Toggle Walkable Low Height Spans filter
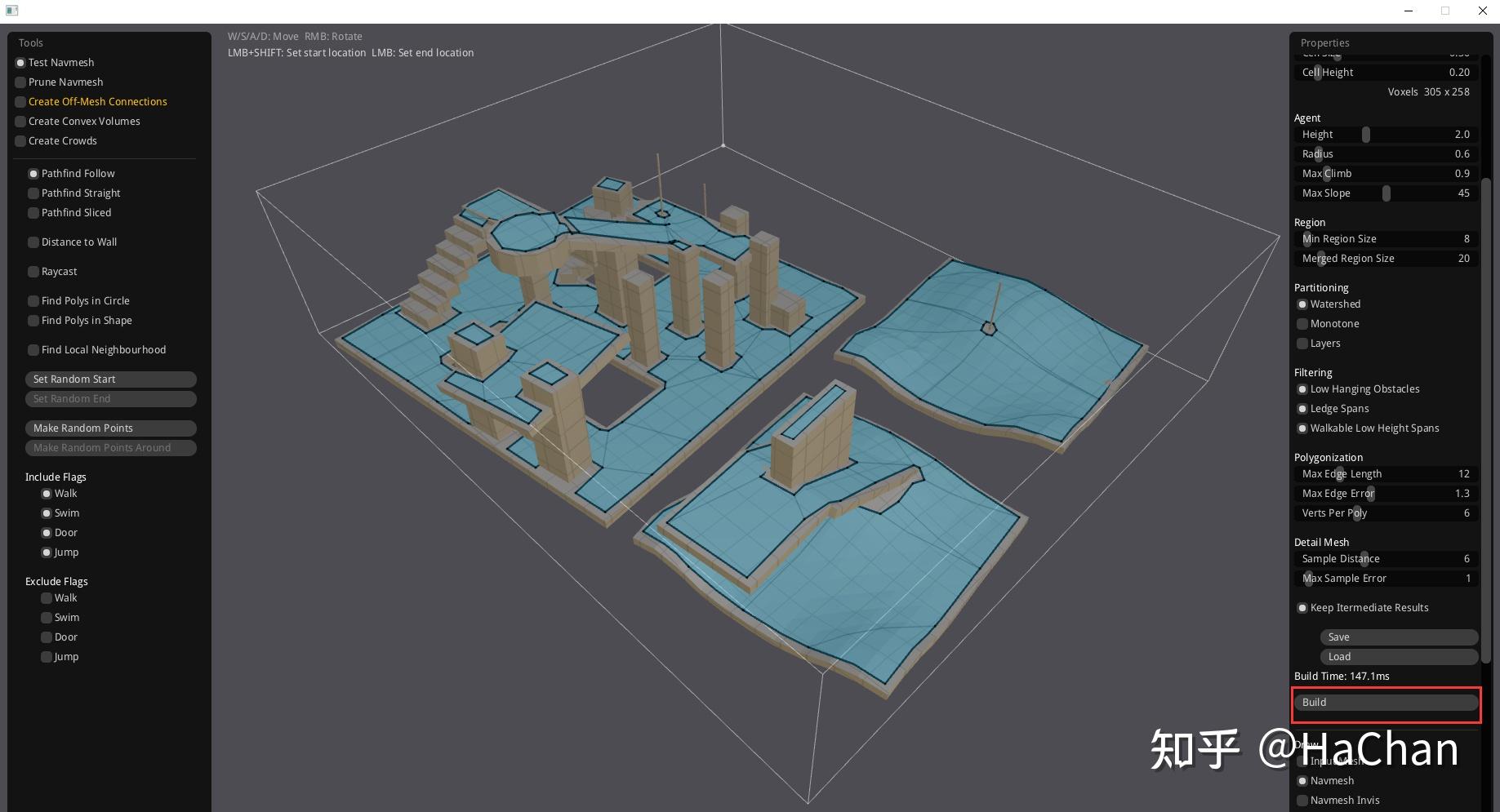The width and height of the screenshot is (1500, 812). pyautogui.click(x=1369, y=428)
